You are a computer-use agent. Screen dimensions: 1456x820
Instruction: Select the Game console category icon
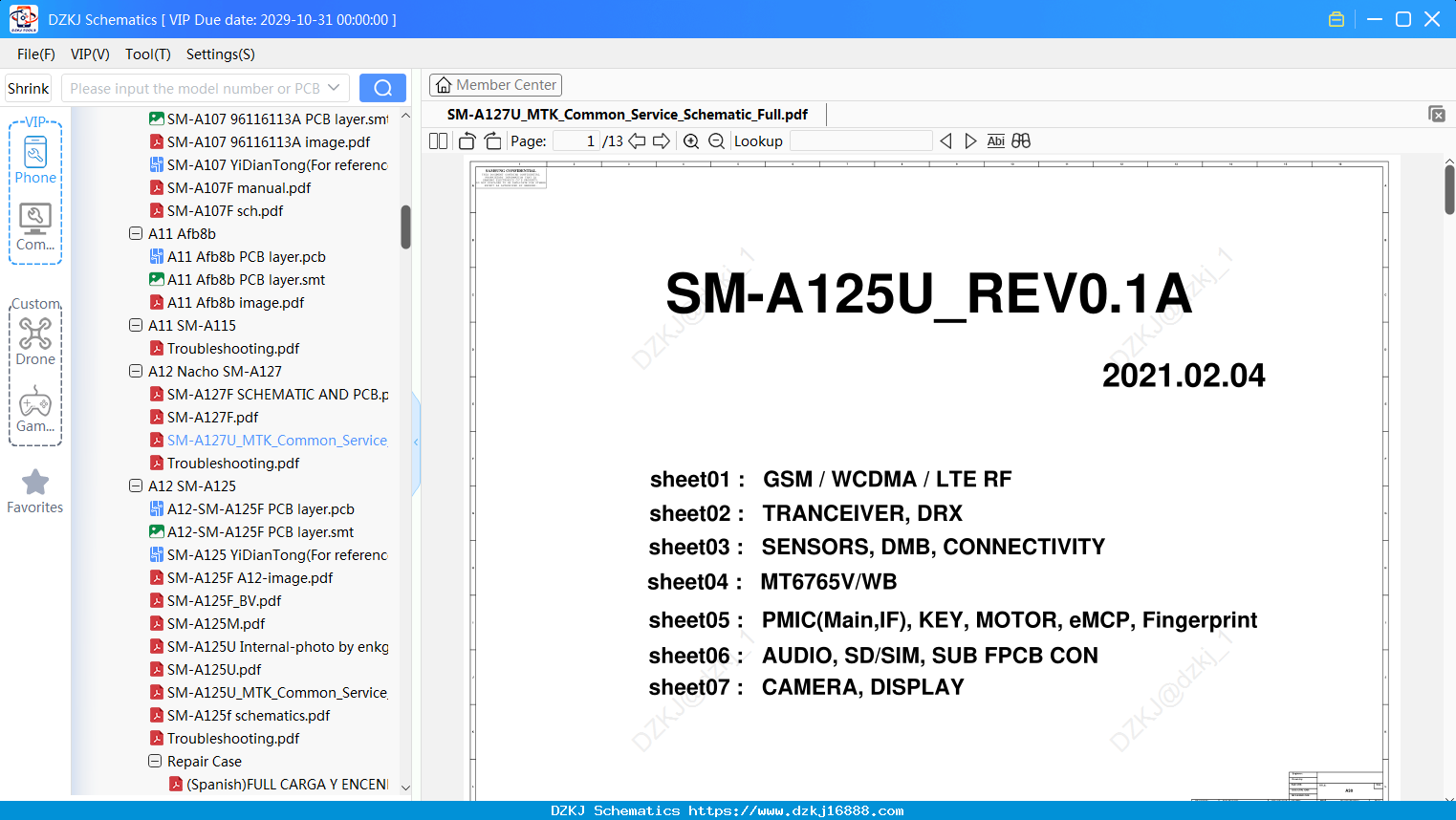click(x=35, y=408)
